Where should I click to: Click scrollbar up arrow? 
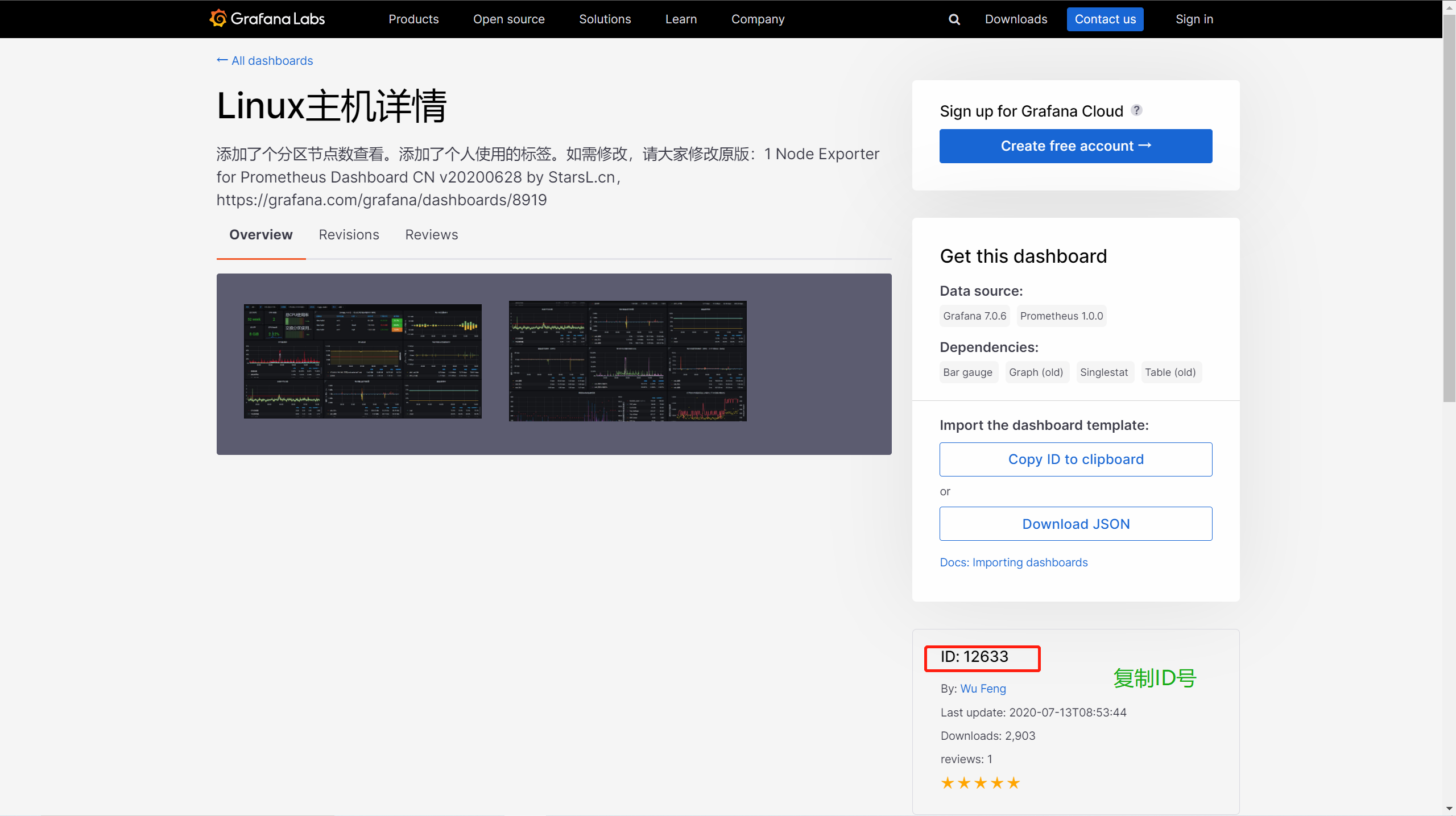pos(1449,7)
